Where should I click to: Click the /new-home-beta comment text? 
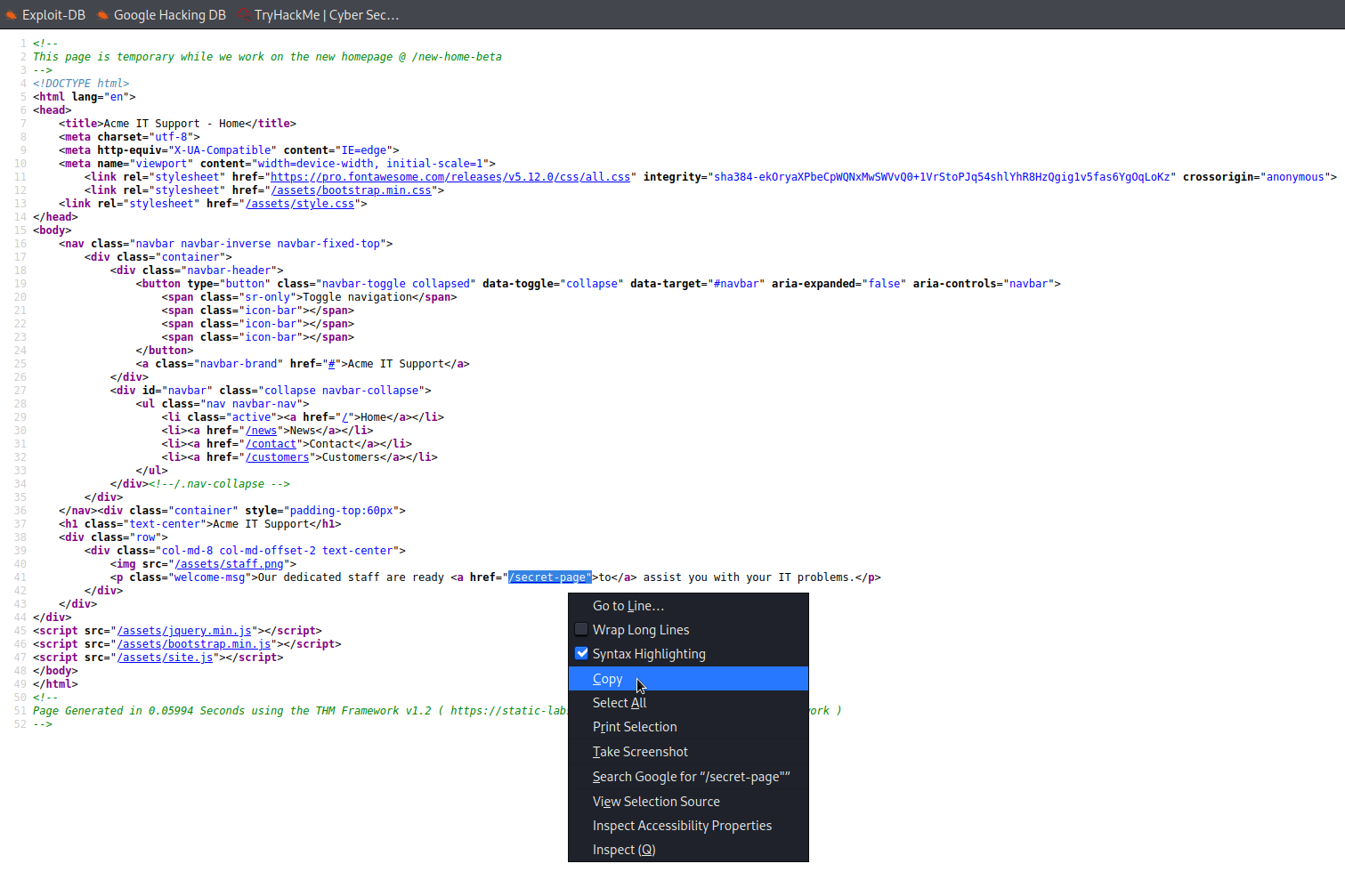[x=457, y=57]
